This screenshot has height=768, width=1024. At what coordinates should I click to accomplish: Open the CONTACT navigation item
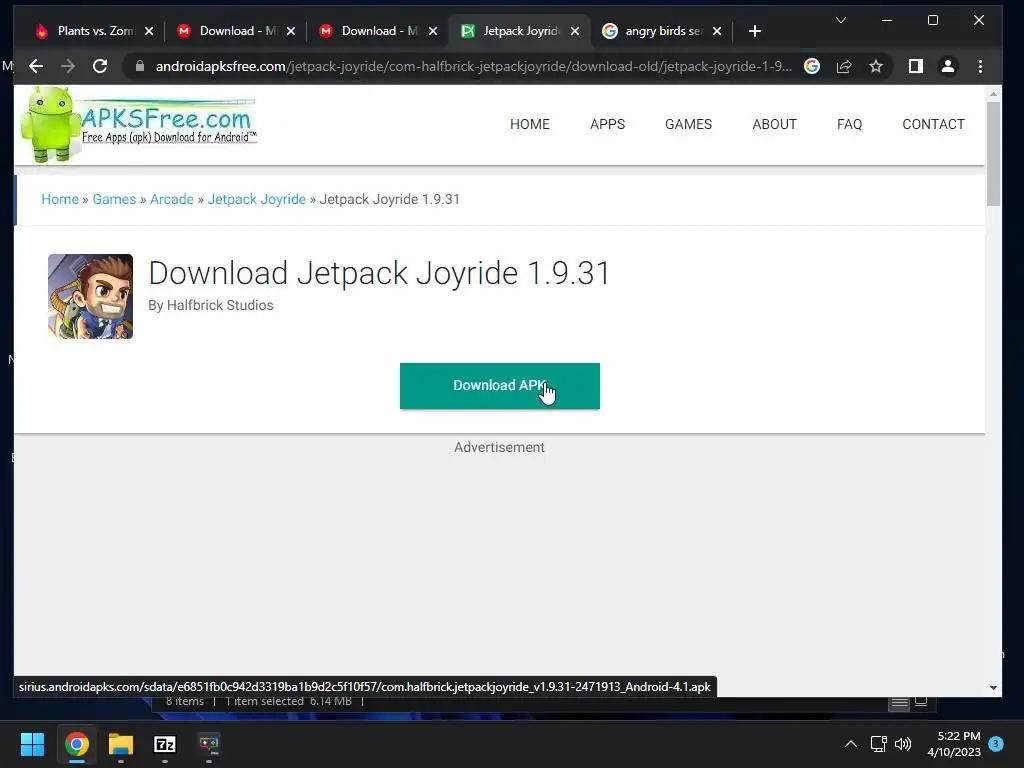(x=933, y=124)
